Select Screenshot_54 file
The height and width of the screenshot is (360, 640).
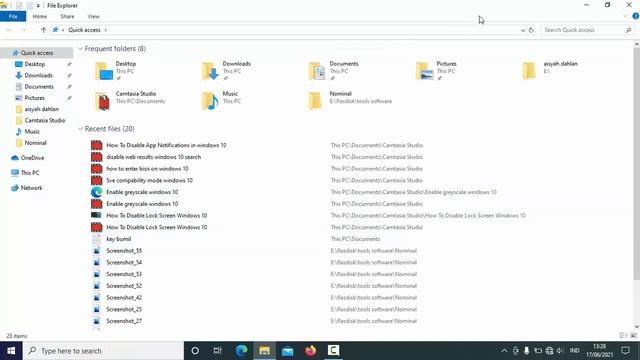click(x=124, y=262)
